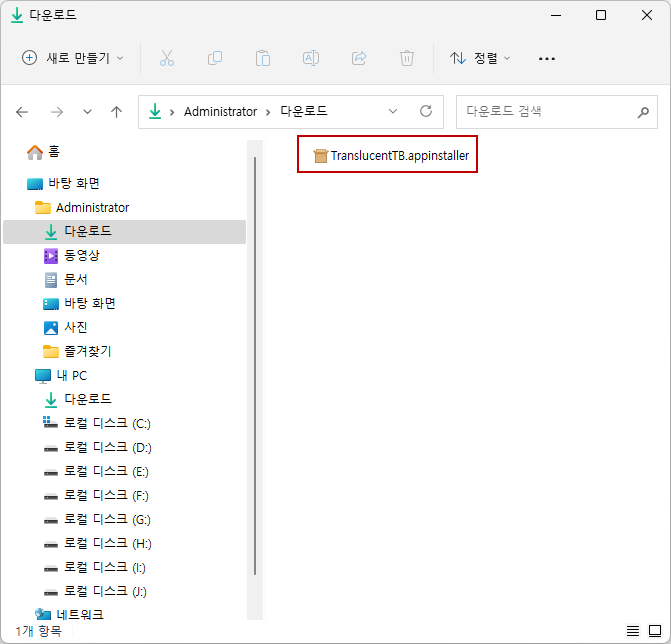Screen dimensions: 671x644
Task: Click the search magnifier icon
Action: (643, 112)
